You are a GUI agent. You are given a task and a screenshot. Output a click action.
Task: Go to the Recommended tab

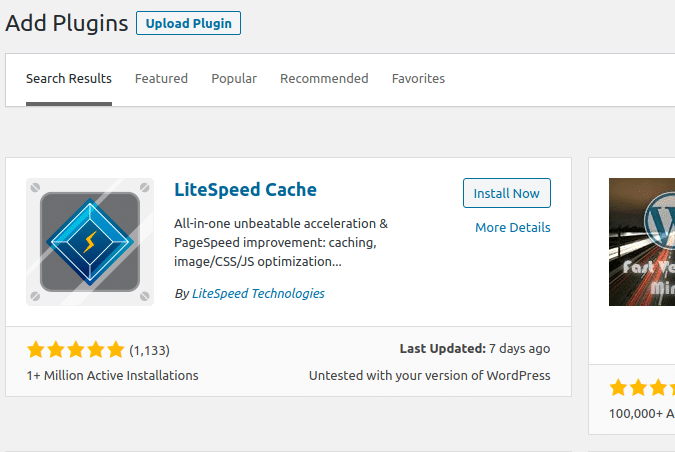pyautogui.click(x=324, y=79)
